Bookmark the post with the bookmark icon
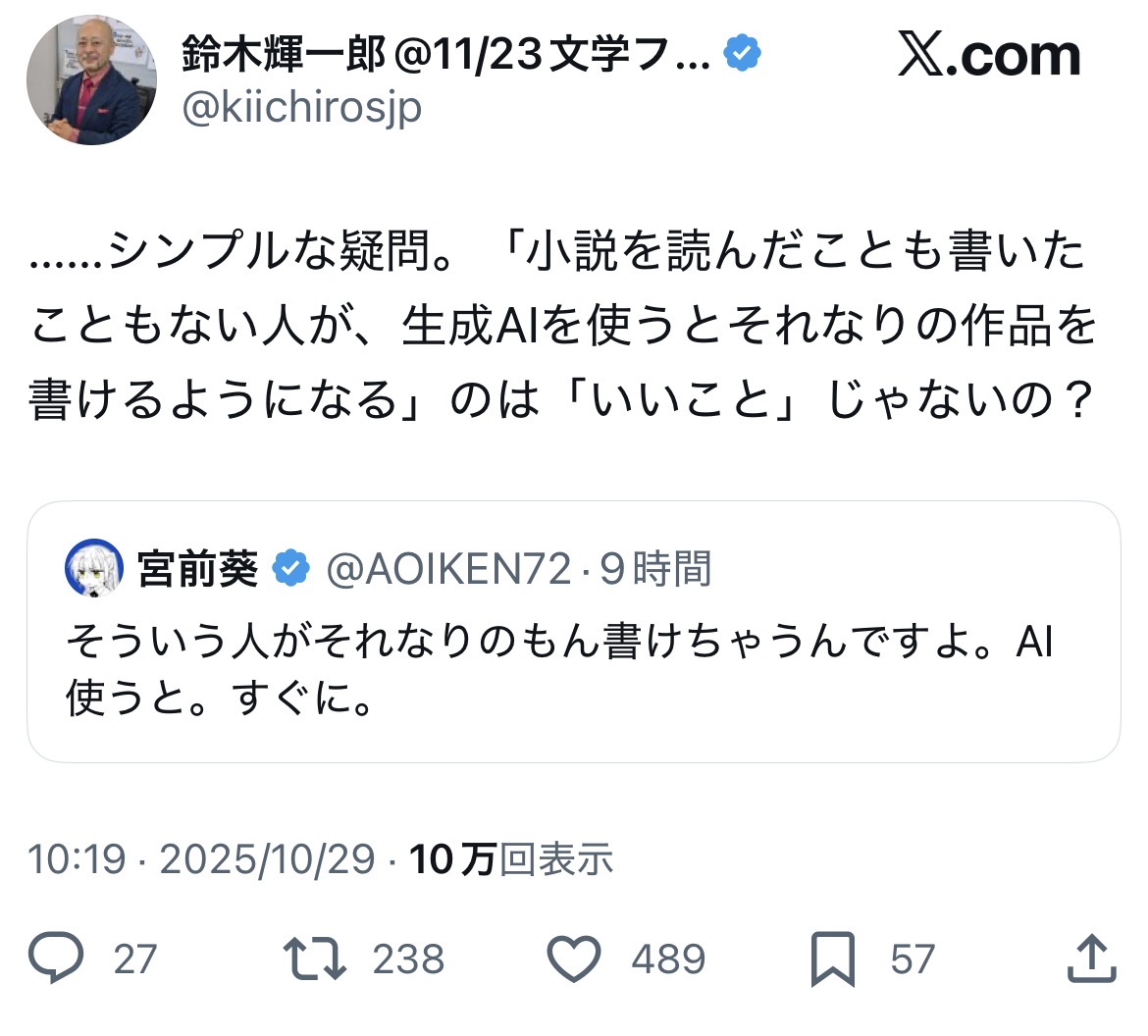This screenshot has width=1148, height=1036. click(x=833, y=958)
